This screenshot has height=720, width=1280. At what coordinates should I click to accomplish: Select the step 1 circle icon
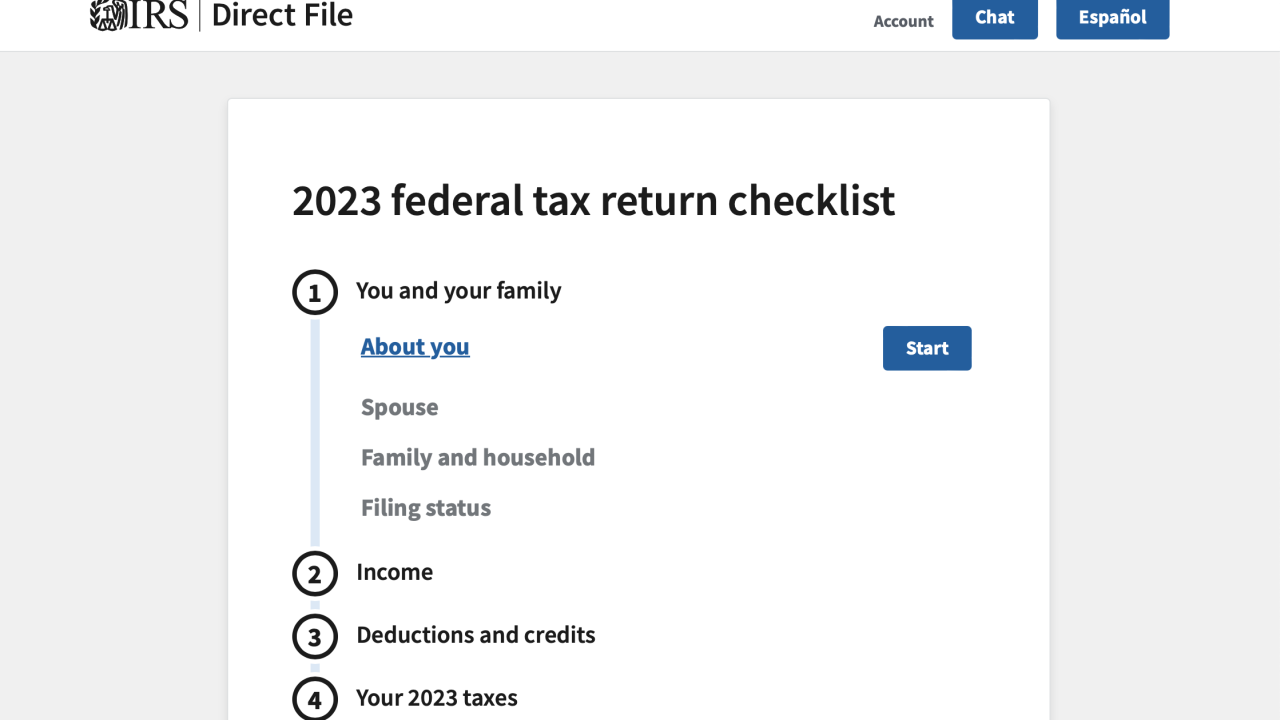[x=314, y=292]
